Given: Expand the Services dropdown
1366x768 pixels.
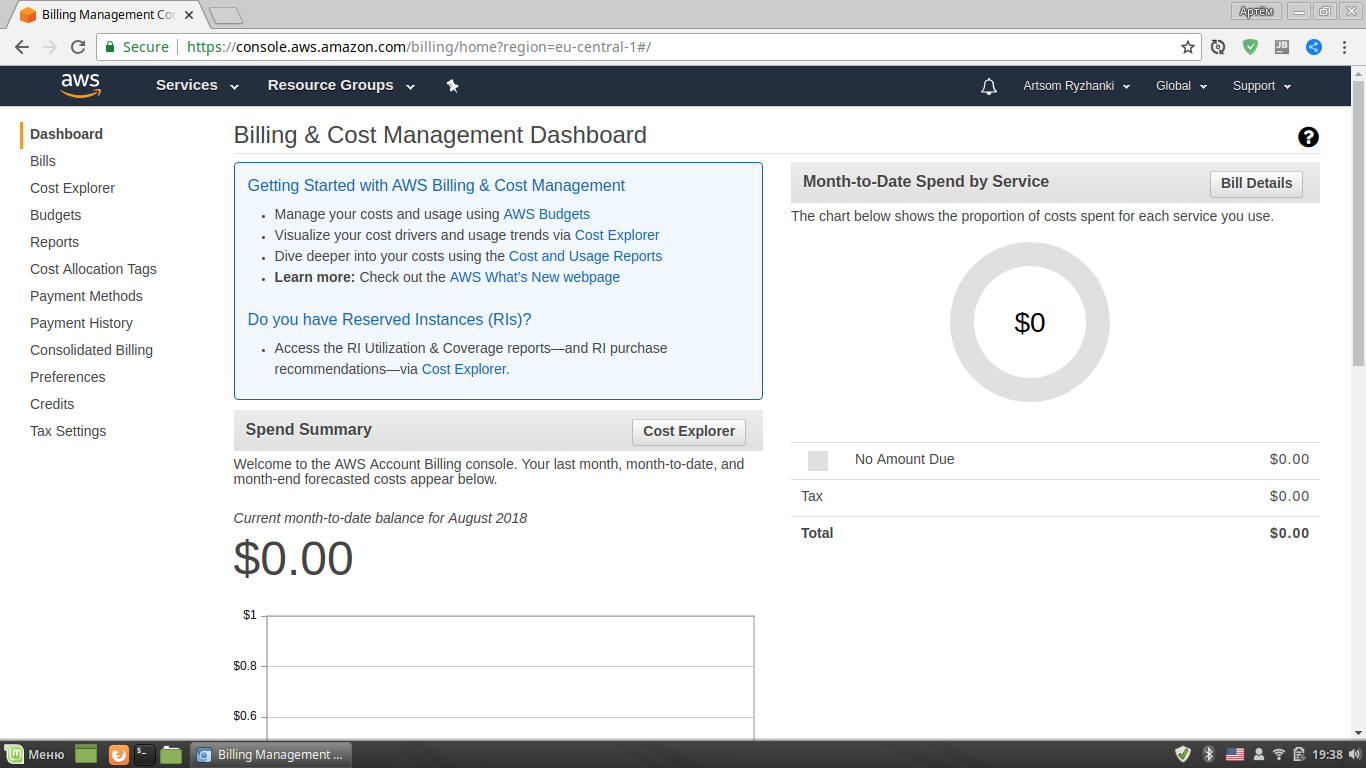Looking at the screenshot, I should click(x=197, y=86).
